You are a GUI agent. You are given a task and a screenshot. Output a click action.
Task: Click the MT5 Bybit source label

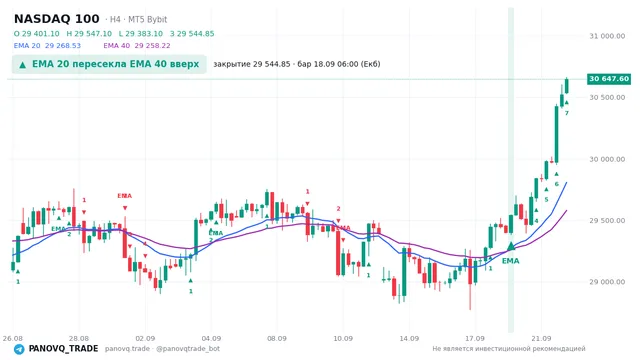(147, 19)
